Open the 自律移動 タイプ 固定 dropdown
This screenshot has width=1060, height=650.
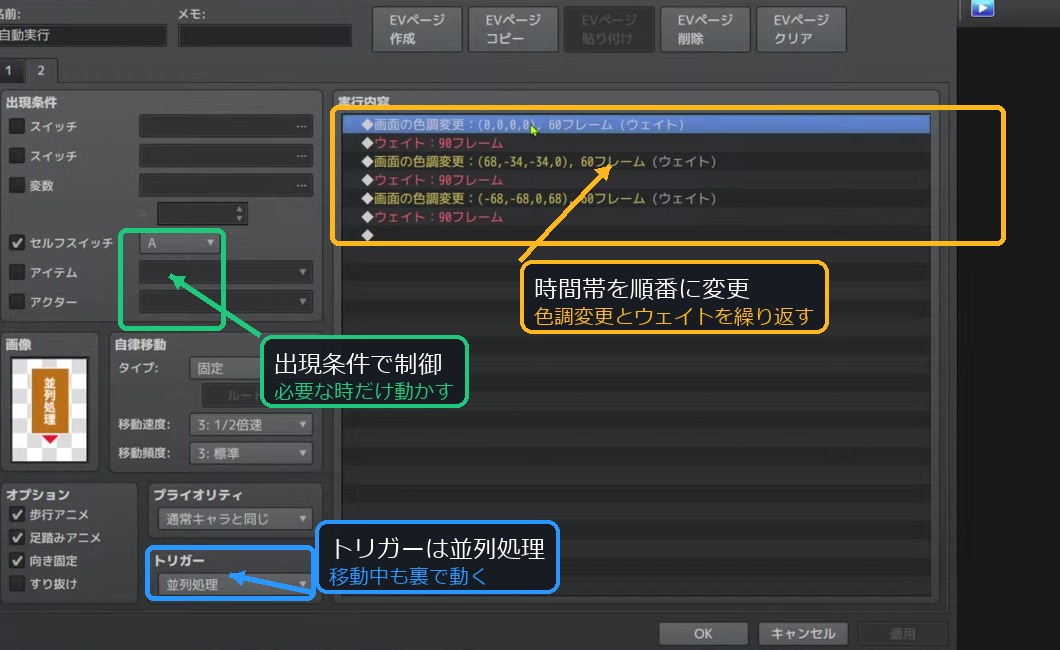pyautogui.click(x=226, y=368)
